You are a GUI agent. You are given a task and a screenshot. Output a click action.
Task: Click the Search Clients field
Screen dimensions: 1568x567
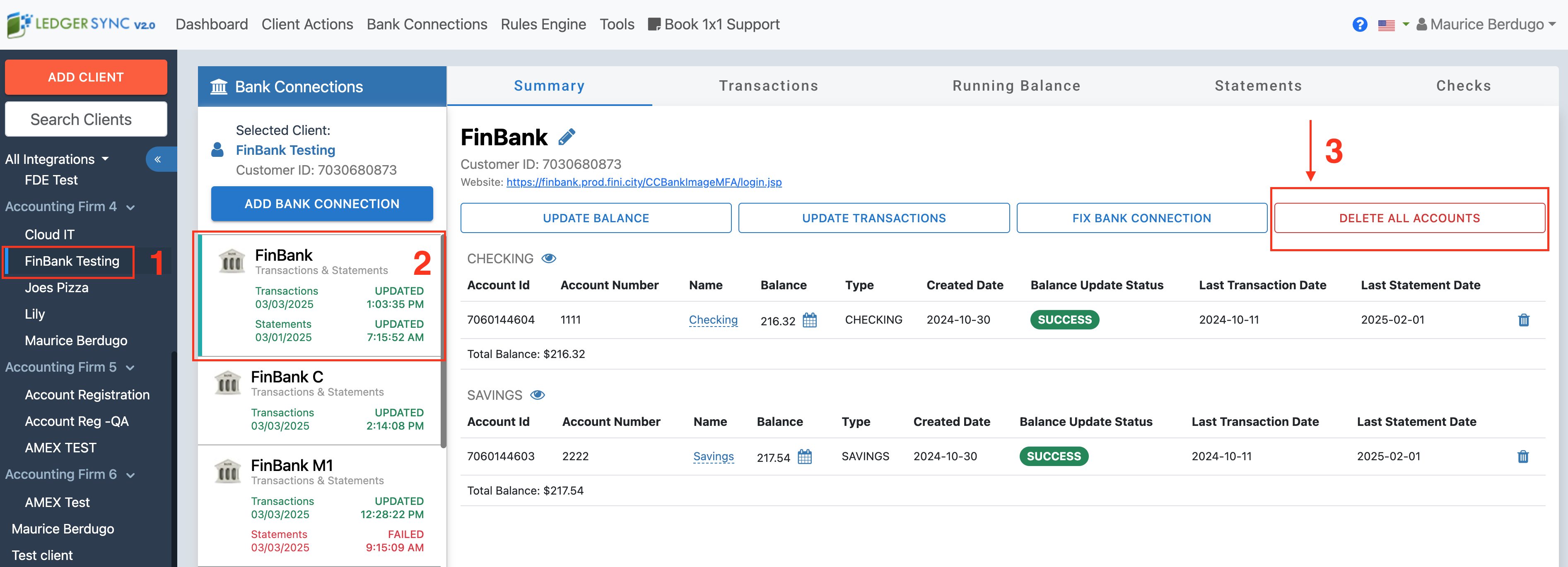click(x=86, y=119)
